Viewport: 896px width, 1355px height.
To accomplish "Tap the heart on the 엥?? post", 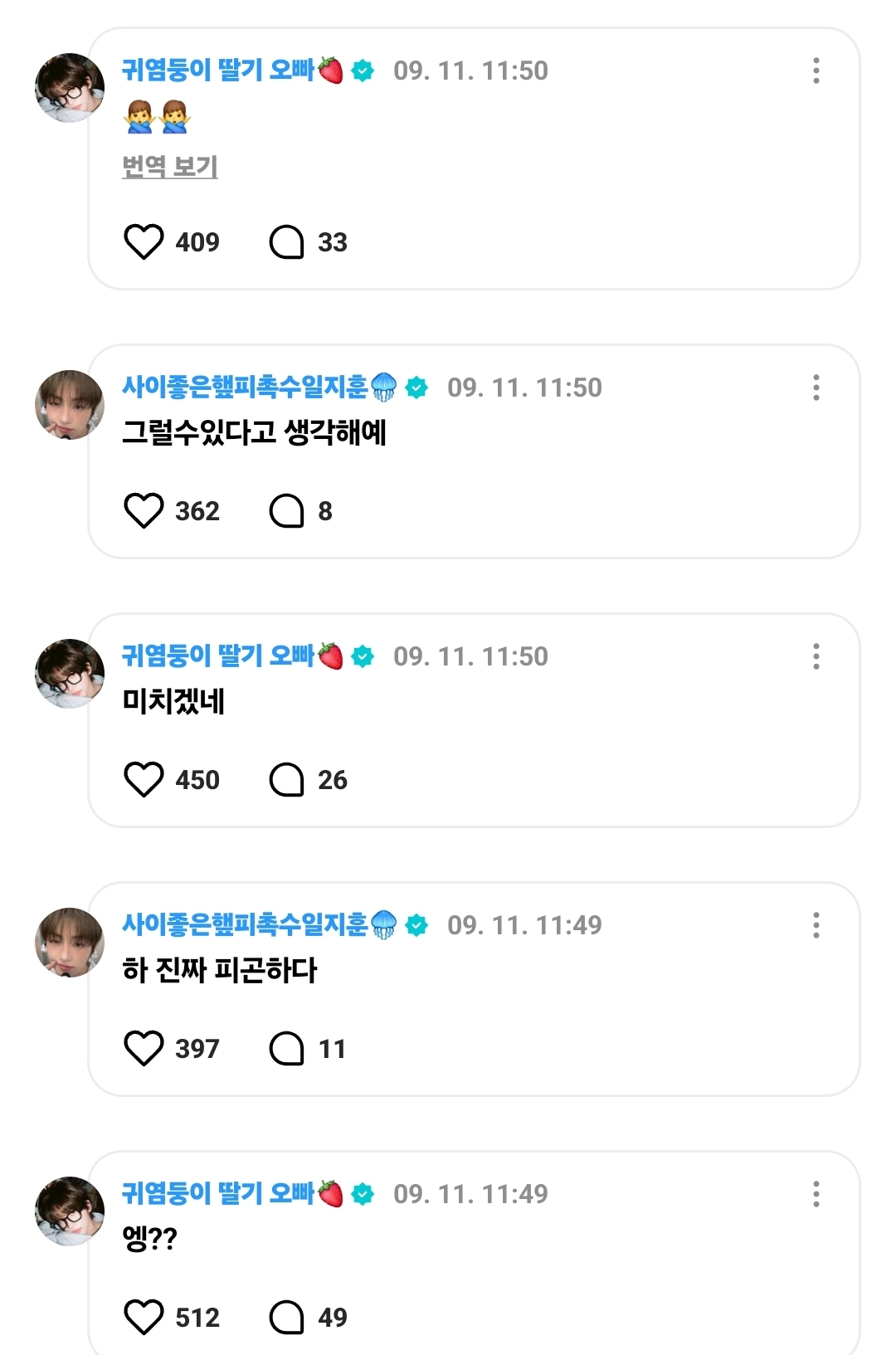I will [x=144, y=1318].
